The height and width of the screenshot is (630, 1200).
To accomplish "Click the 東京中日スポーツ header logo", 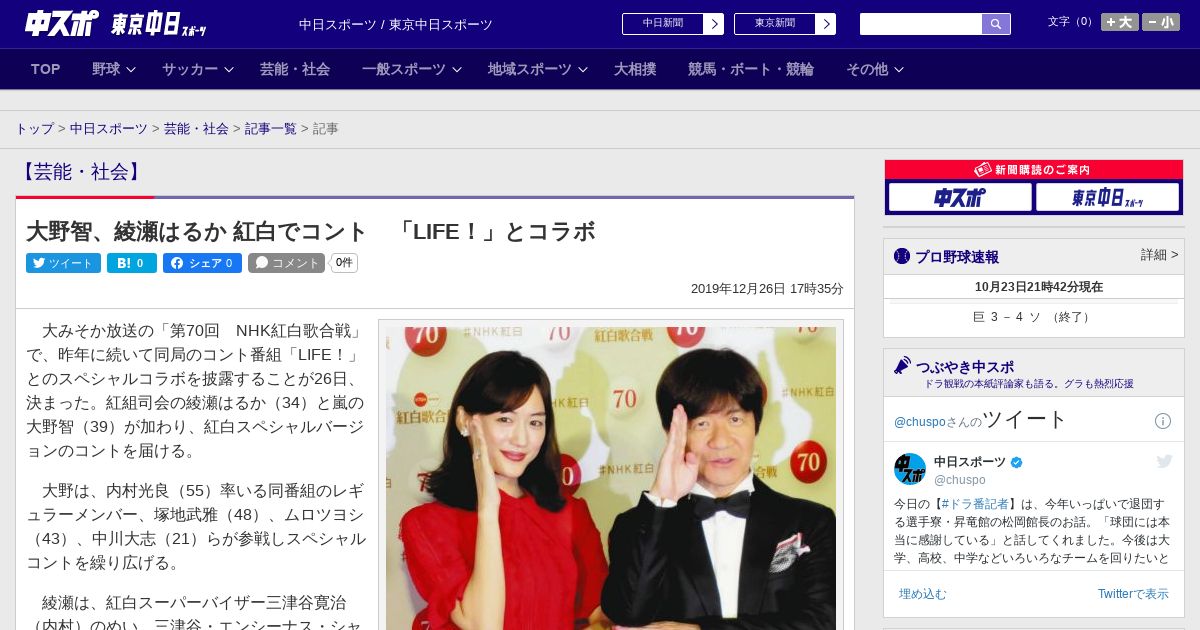I will [159, 24].
